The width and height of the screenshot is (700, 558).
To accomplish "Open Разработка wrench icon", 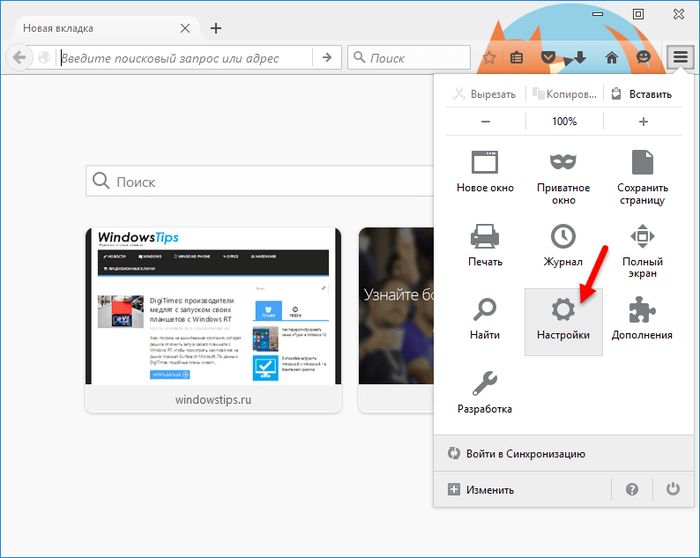I will (x=485, y=384).
